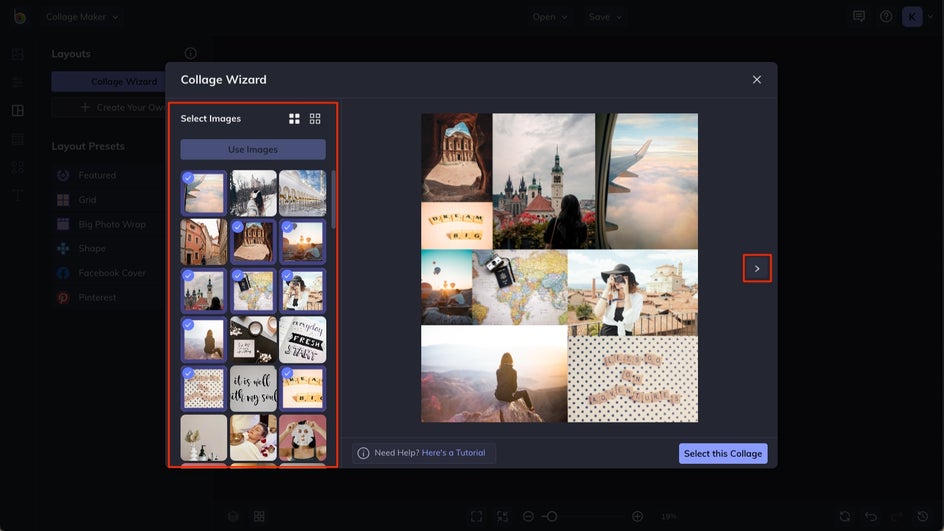Click the Collage Wizard button in Layouts panel
Image resolution: width=944 pixels, height=531 pixels.
click(x=108, y=81)
